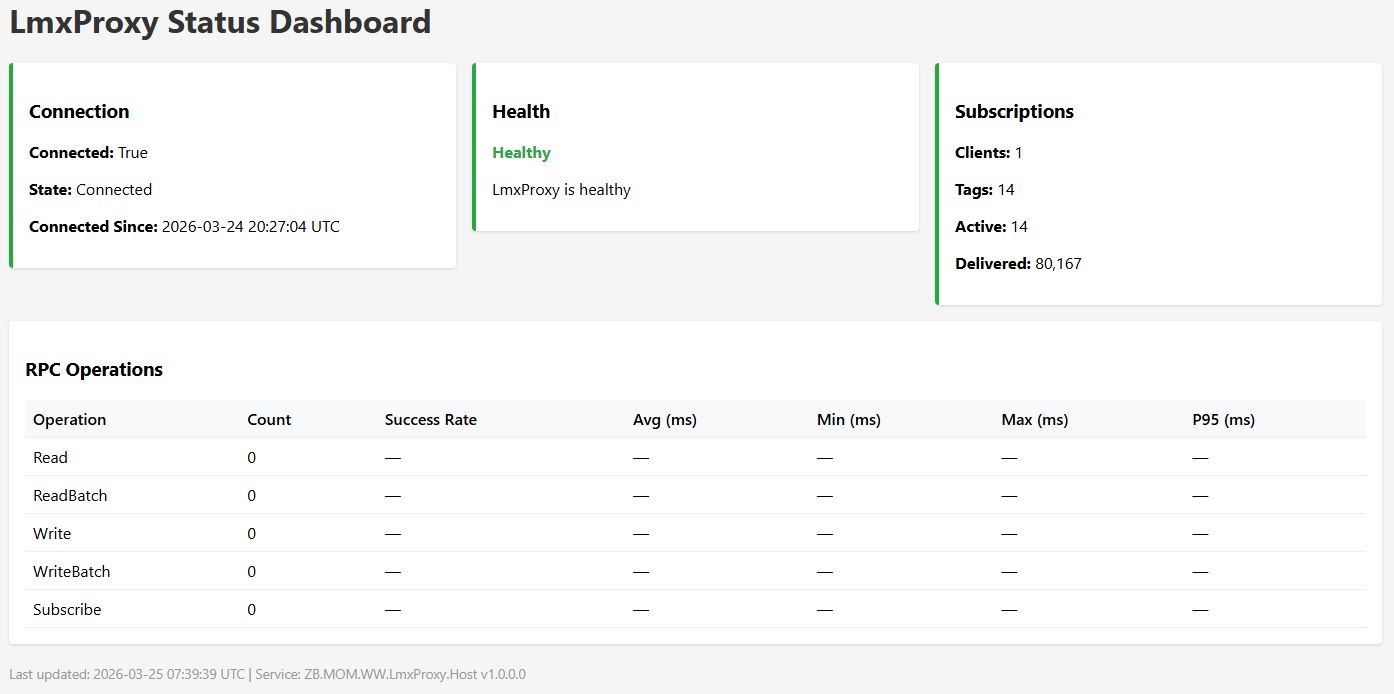Click the Last updated footer text
The width and height of the screenshot is (1394, 694).
(x=267, y=675)
